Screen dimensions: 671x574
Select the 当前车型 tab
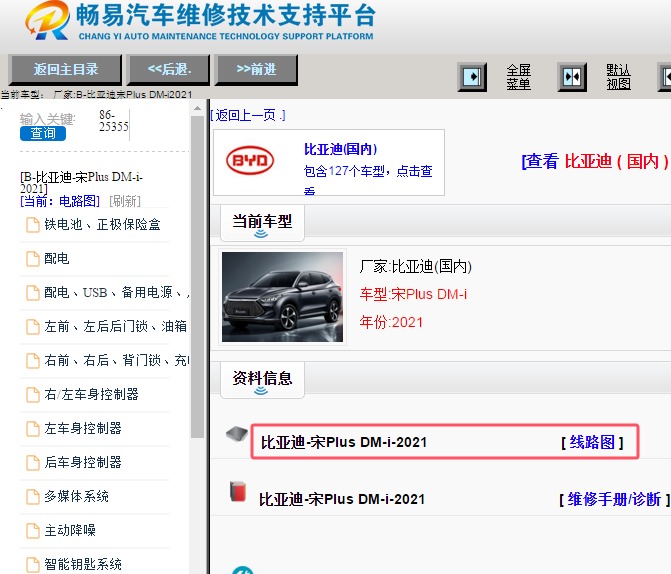click(262, 223)
